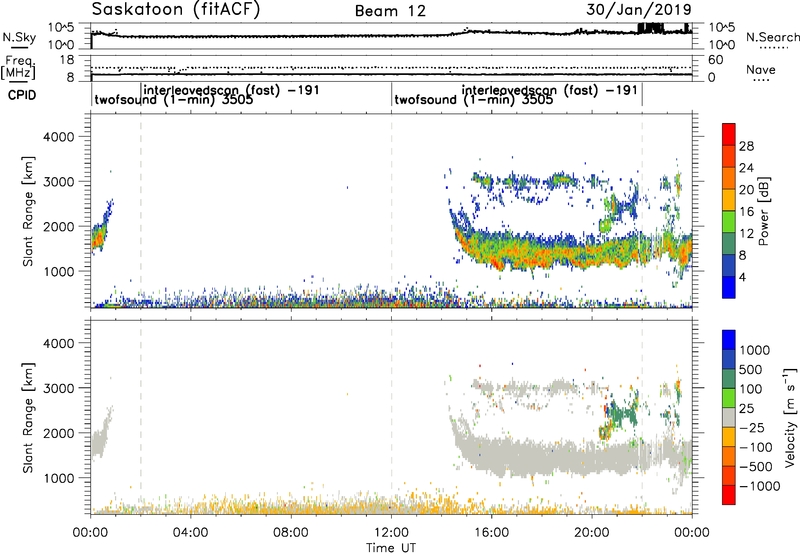Pick the red top segment of Power colorbar

tap(729, 135)
